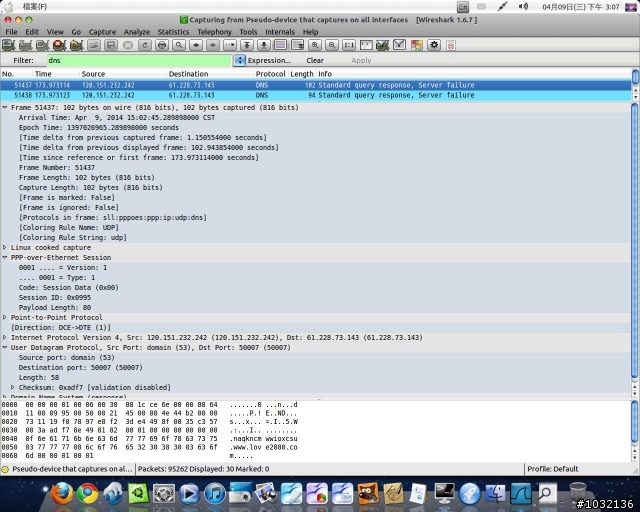Open help lifebuoy toolbar icon

click(451, 45)
